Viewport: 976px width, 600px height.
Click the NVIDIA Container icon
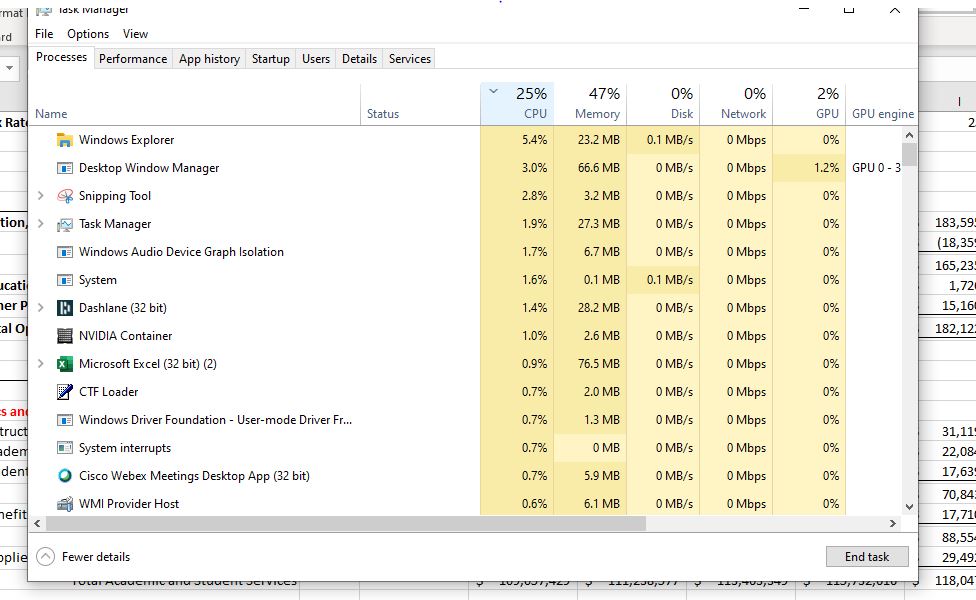65,336
